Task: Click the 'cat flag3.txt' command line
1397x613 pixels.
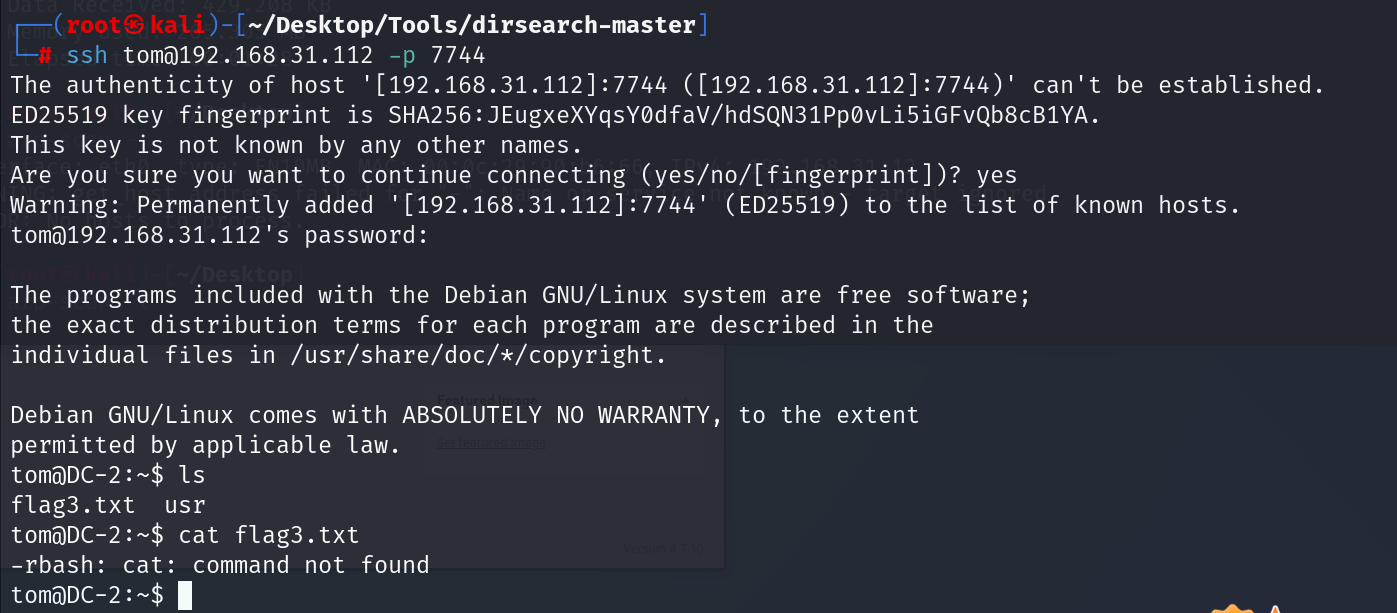Action: pyautogui.click(x=268, y=535)
